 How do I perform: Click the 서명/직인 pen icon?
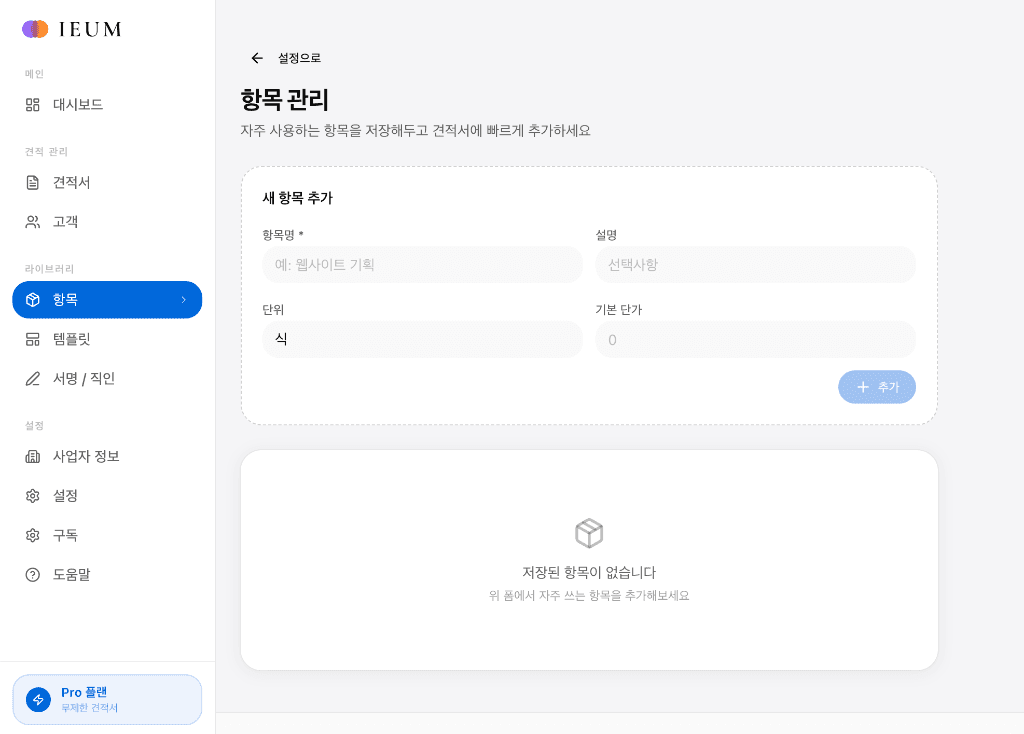pos(34,378)
